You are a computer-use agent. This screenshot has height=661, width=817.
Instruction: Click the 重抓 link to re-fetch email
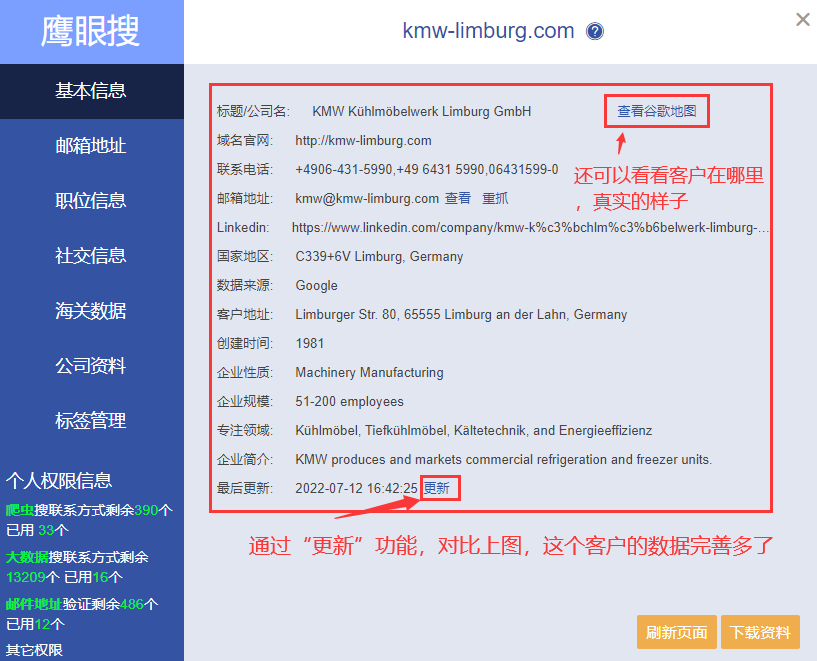(495, 198)
